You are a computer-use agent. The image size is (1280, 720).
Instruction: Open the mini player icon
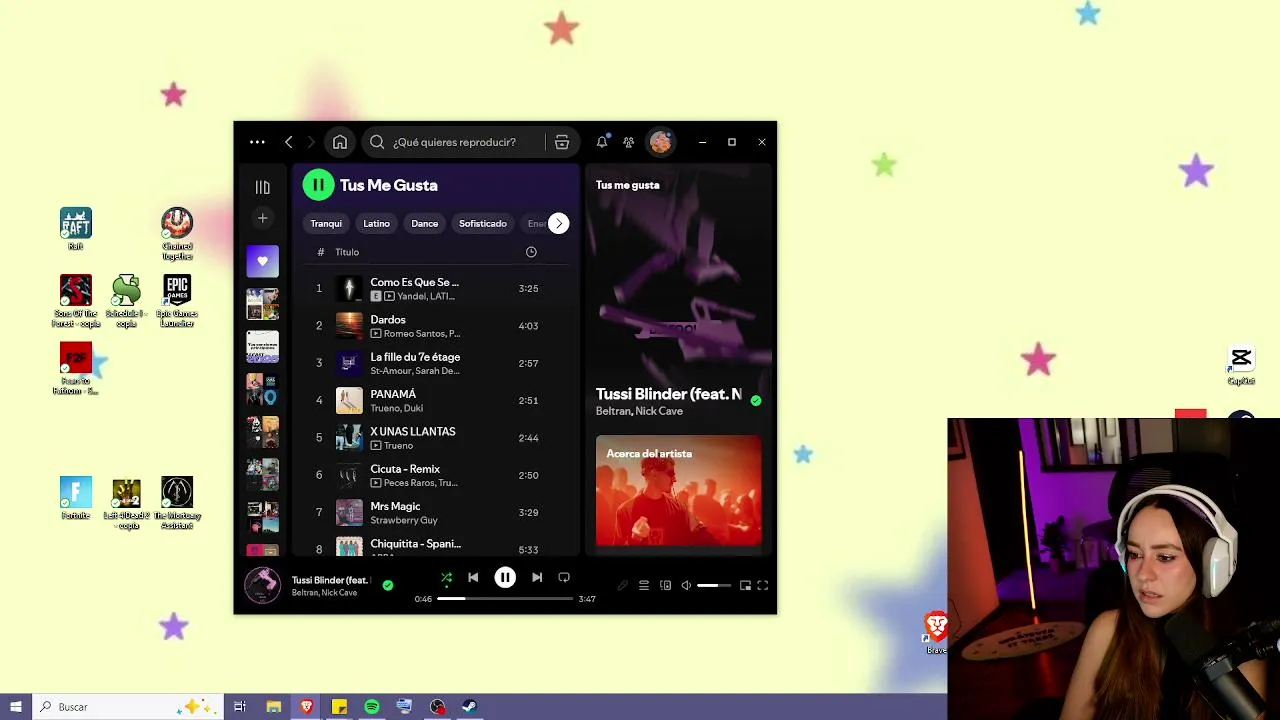click(x=745, y=586)
